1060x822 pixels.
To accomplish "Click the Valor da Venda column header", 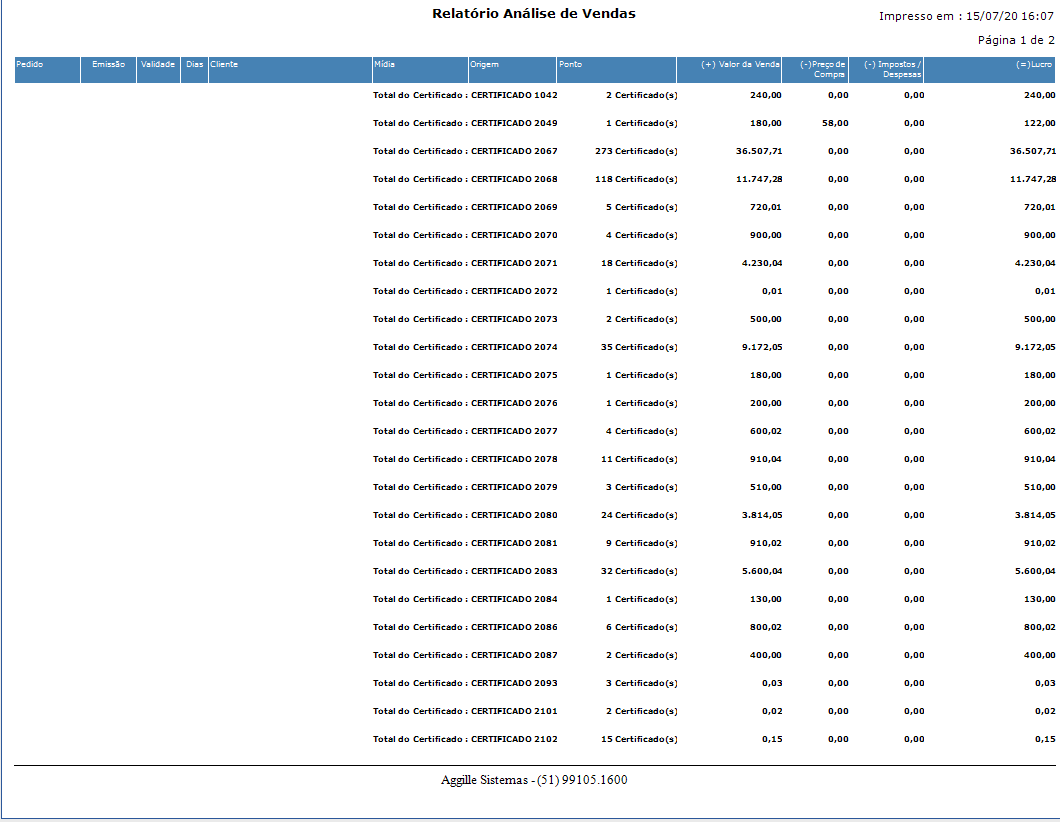I will coord(740,65).
